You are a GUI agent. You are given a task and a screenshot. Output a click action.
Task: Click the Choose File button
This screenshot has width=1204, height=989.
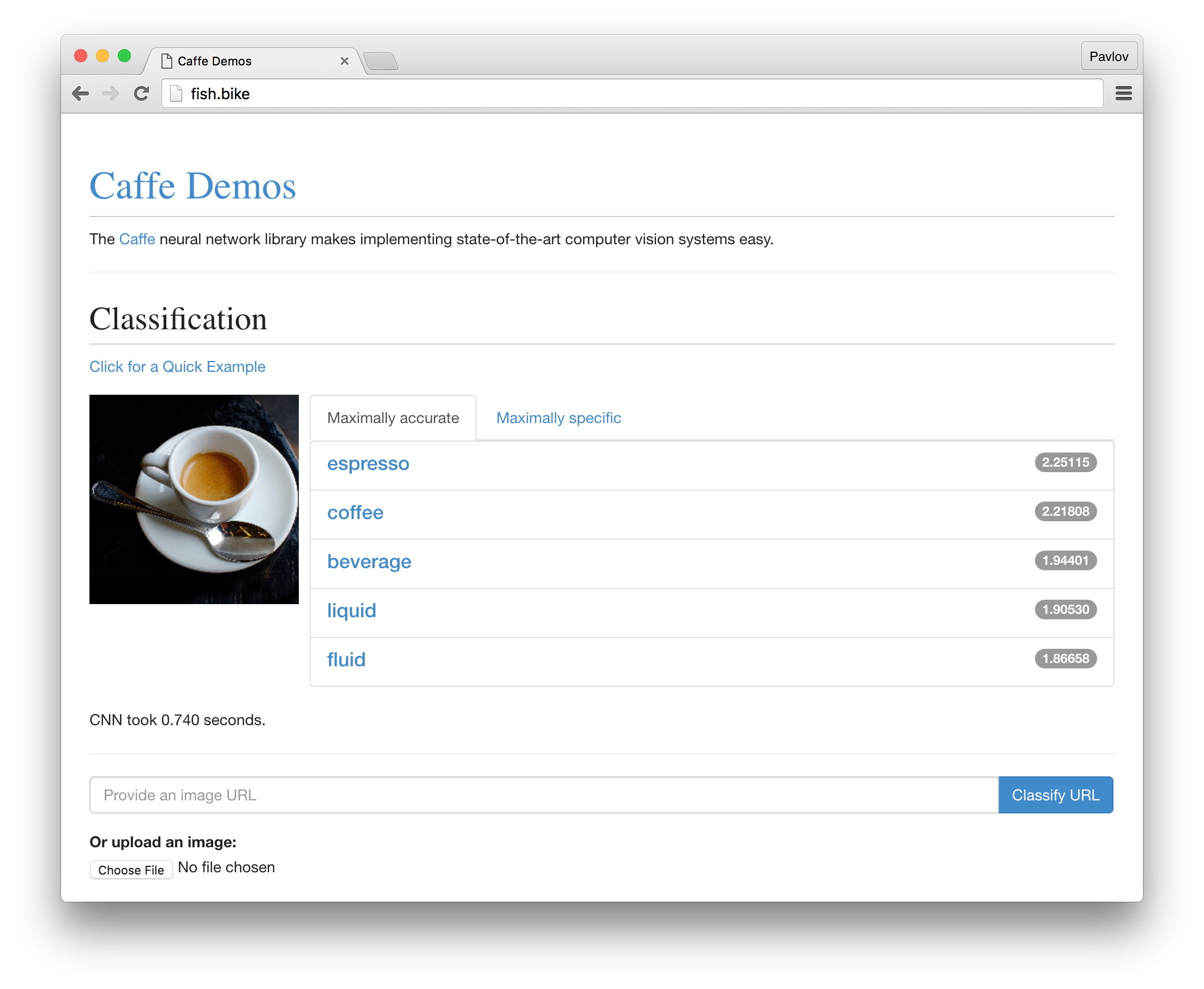[131, 870]
